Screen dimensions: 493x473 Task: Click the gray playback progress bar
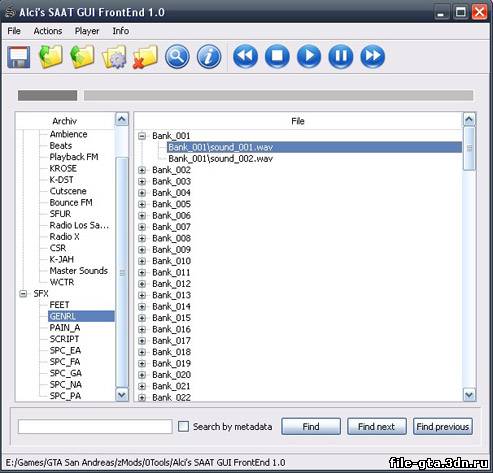(x=278, y=96)
